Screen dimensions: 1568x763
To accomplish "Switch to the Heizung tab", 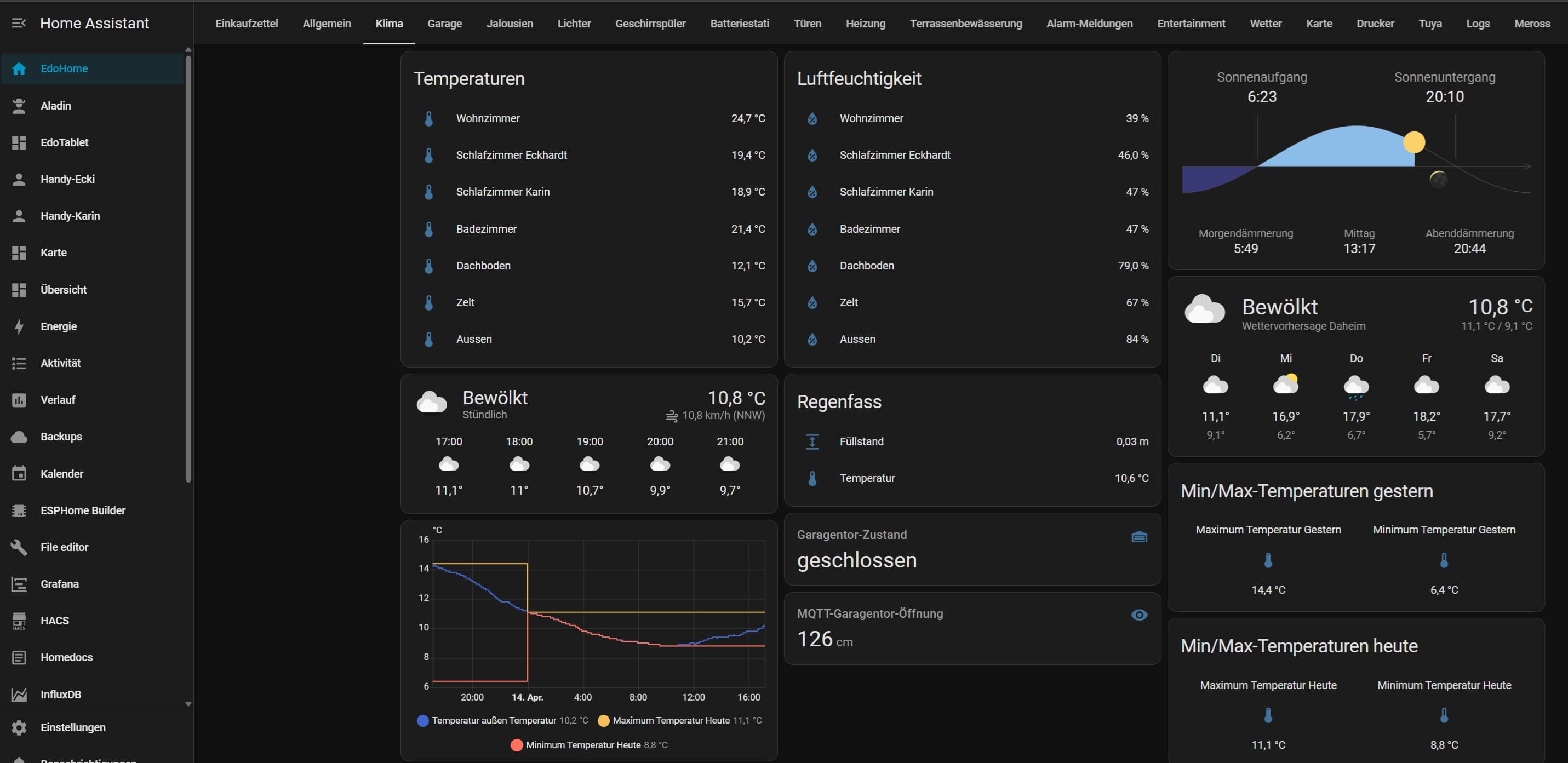I will [x=865, y=23].
